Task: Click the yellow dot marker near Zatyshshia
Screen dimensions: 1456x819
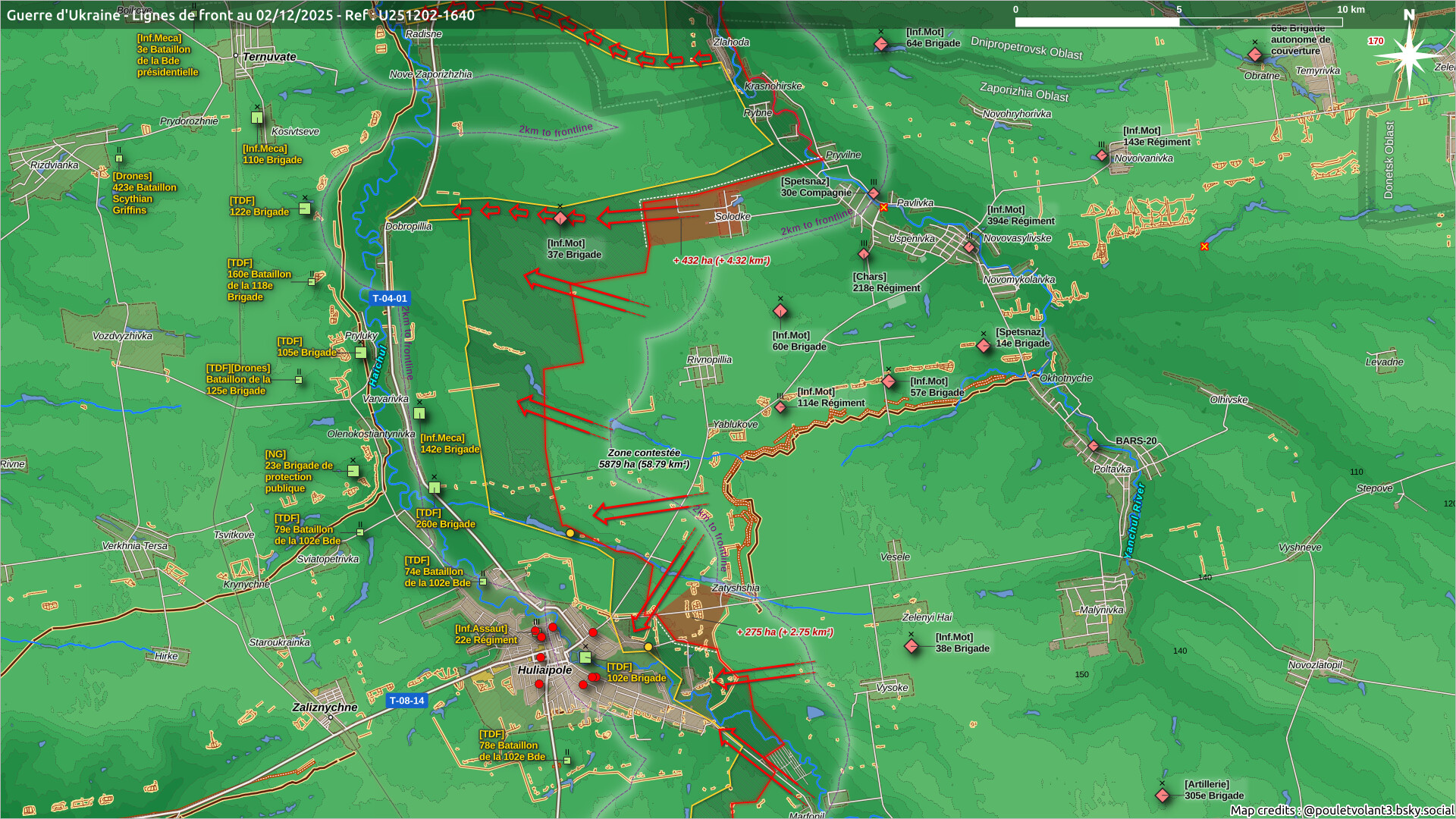Action: (x=648, y=647)
